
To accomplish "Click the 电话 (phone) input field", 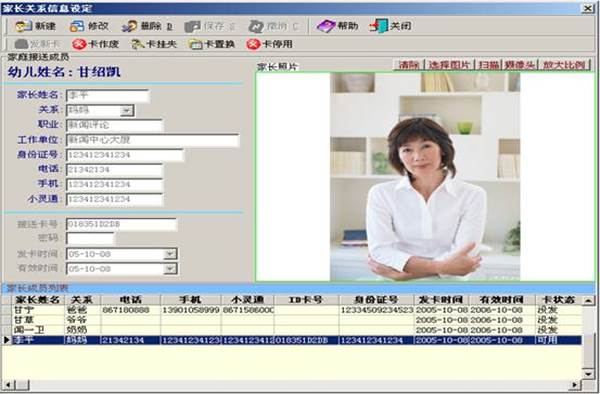I will (114, 170).
